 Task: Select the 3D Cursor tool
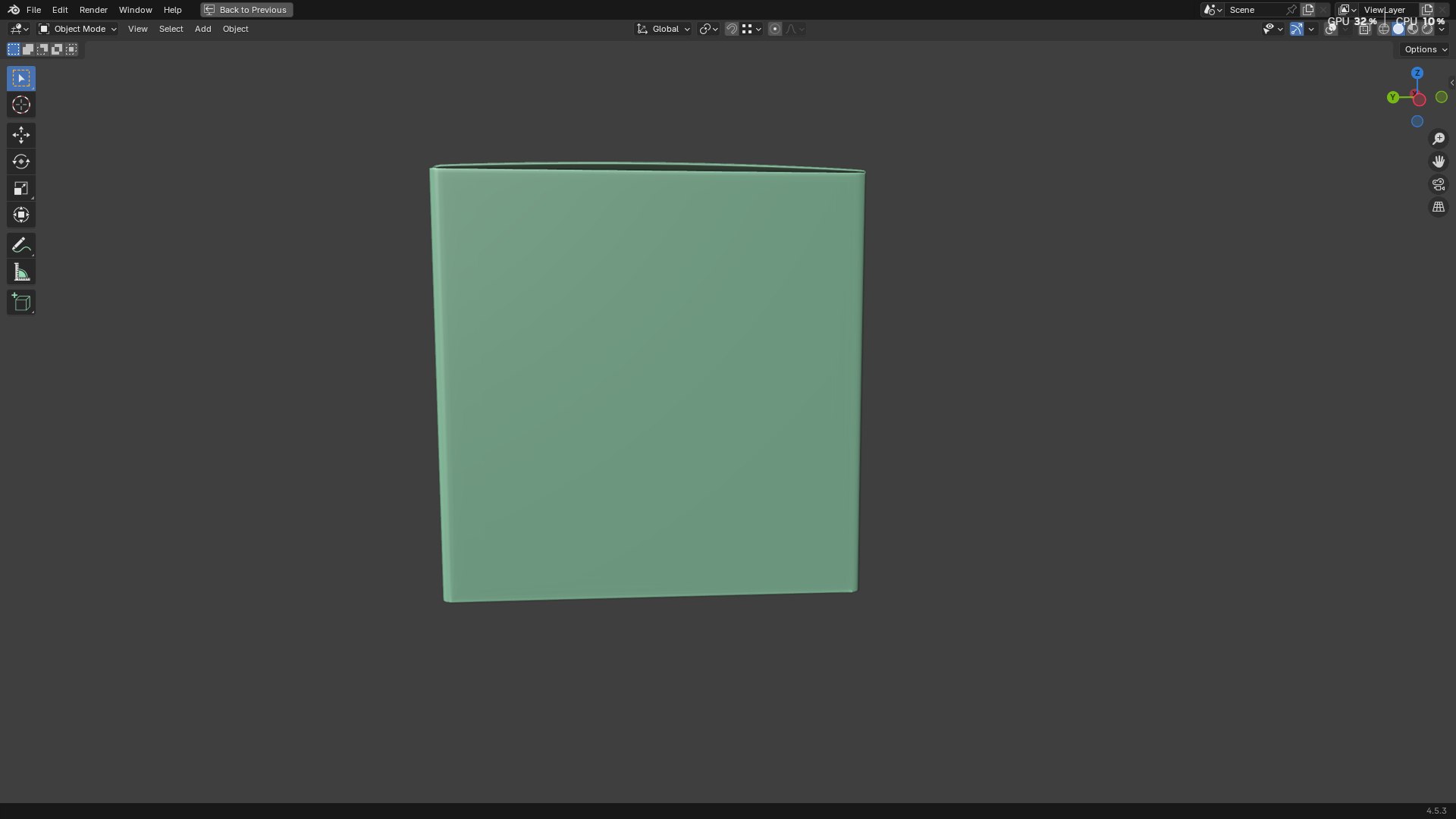point(21,105)
